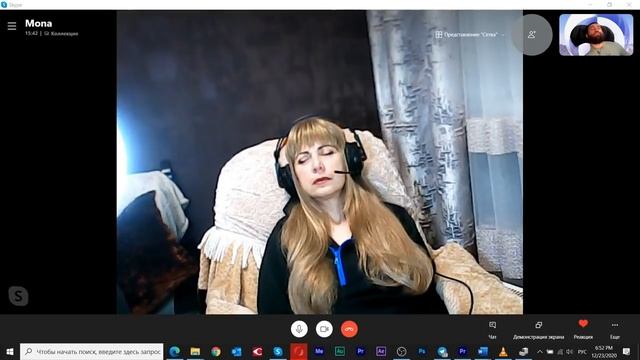The image size is (640, 360).
Task: Add a participant to the call
Action: point(532,35)
